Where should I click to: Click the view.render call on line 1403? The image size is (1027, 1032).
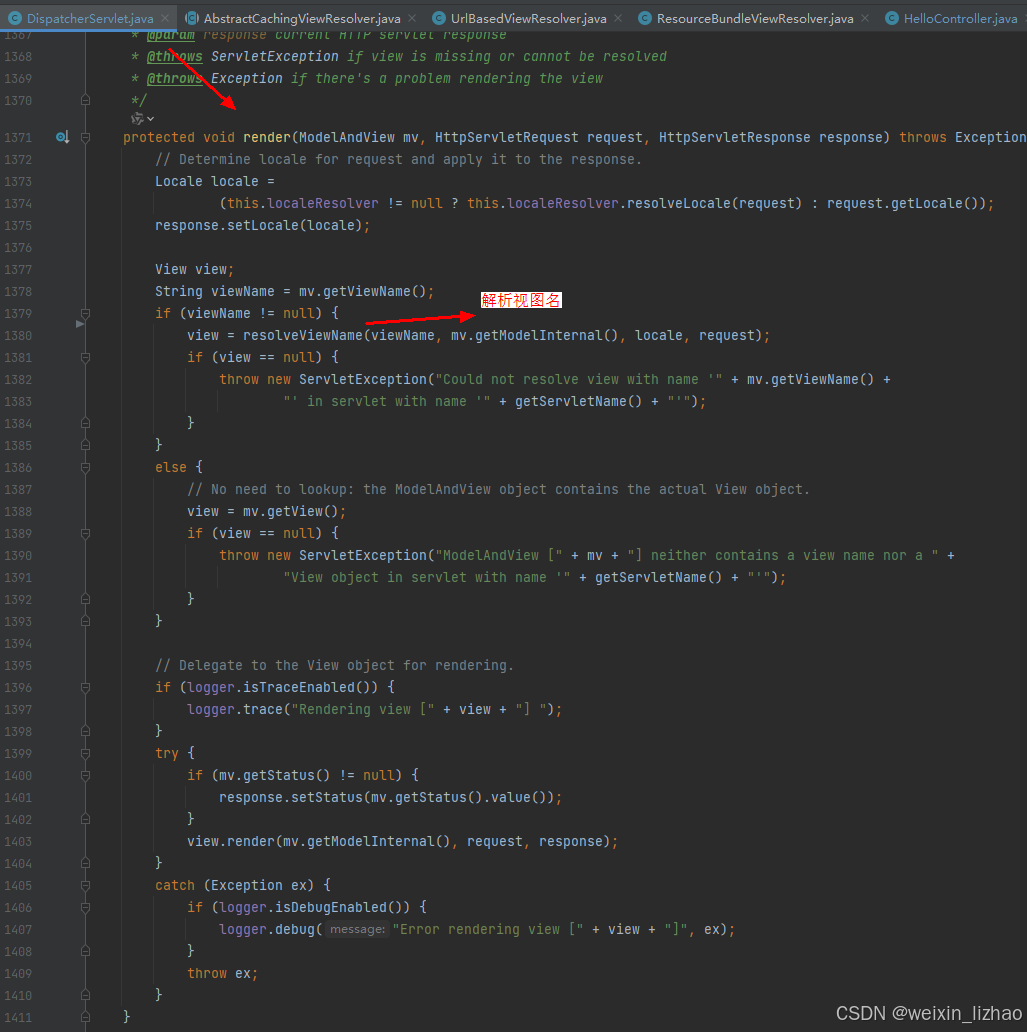click(402, 841)
